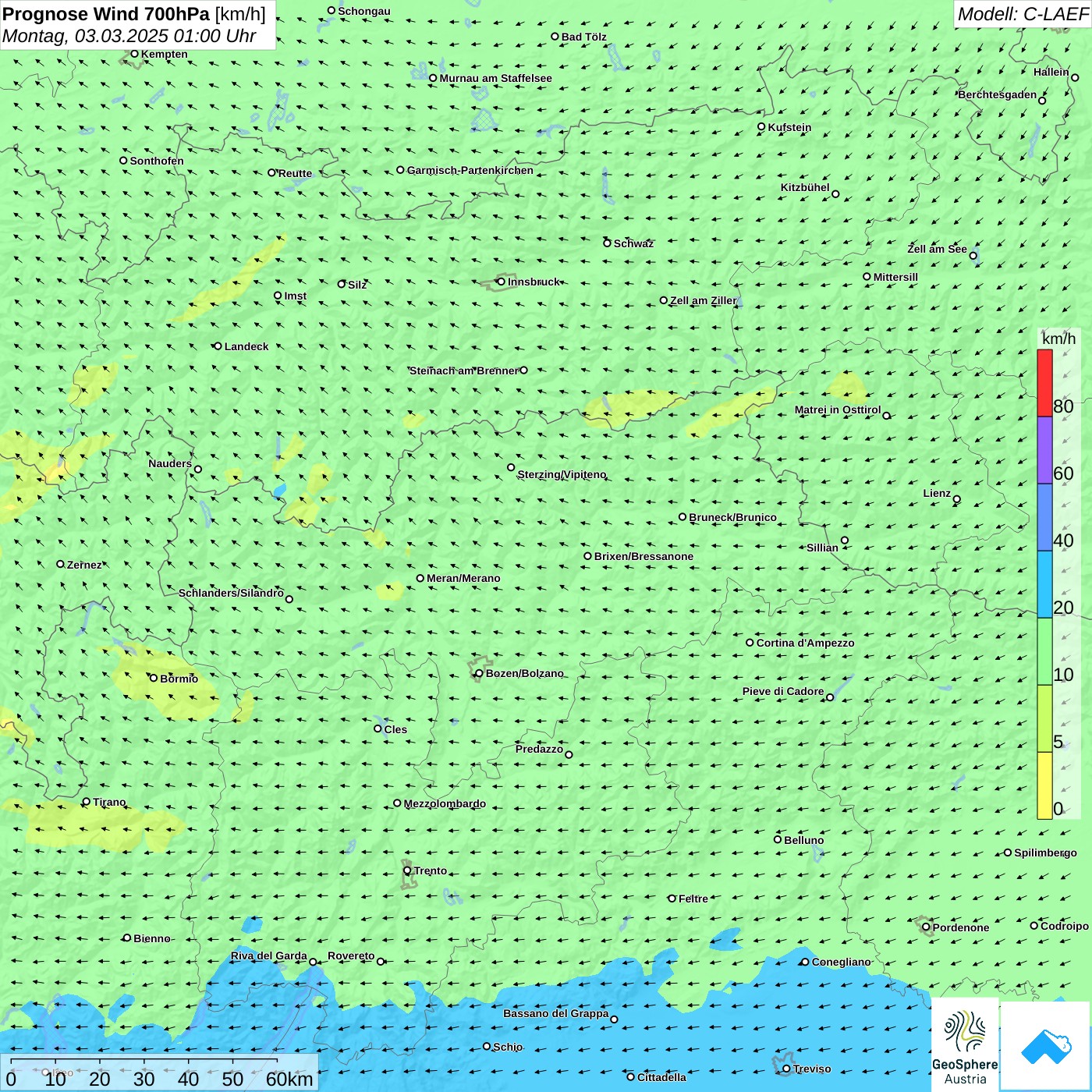1092x1092 pixels.
Task: Click the Lienz city marker
Action: pos(957,499)
